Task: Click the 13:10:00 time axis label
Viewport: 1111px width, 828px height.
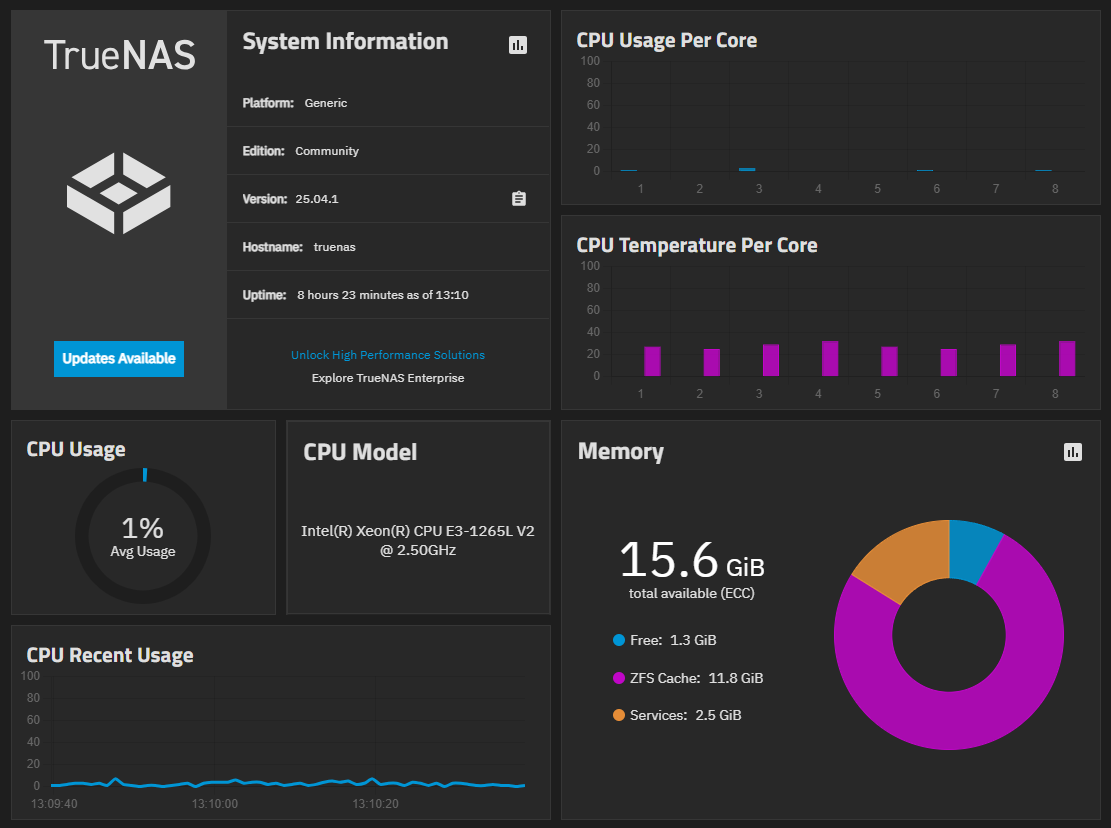Action: click(215, 804)
